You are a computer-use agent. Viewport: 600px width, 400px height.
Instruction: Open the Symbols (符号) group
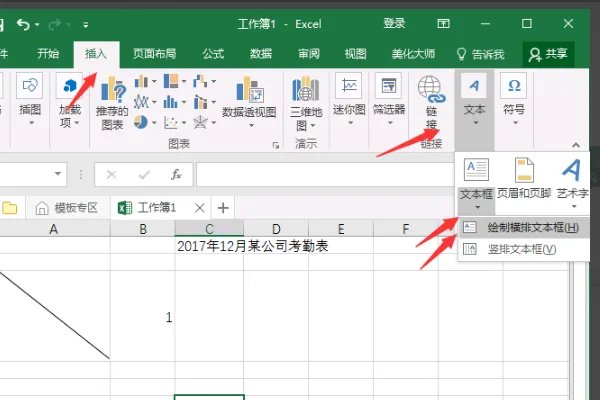coord(514,99)
